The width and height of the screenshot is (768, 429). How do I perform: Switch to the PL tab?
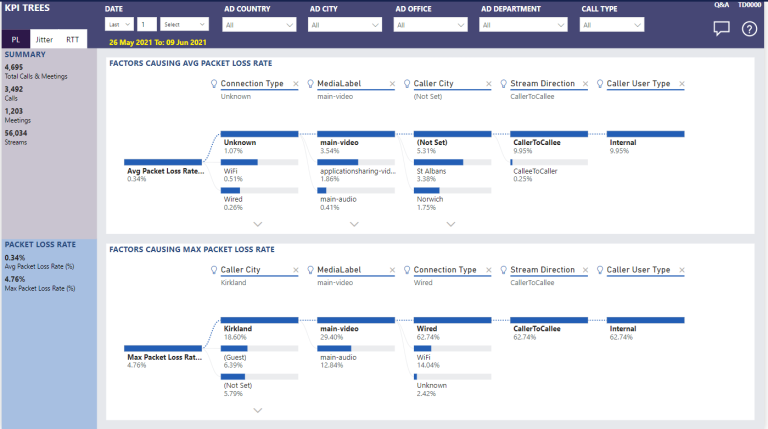[x=16, y=40]
